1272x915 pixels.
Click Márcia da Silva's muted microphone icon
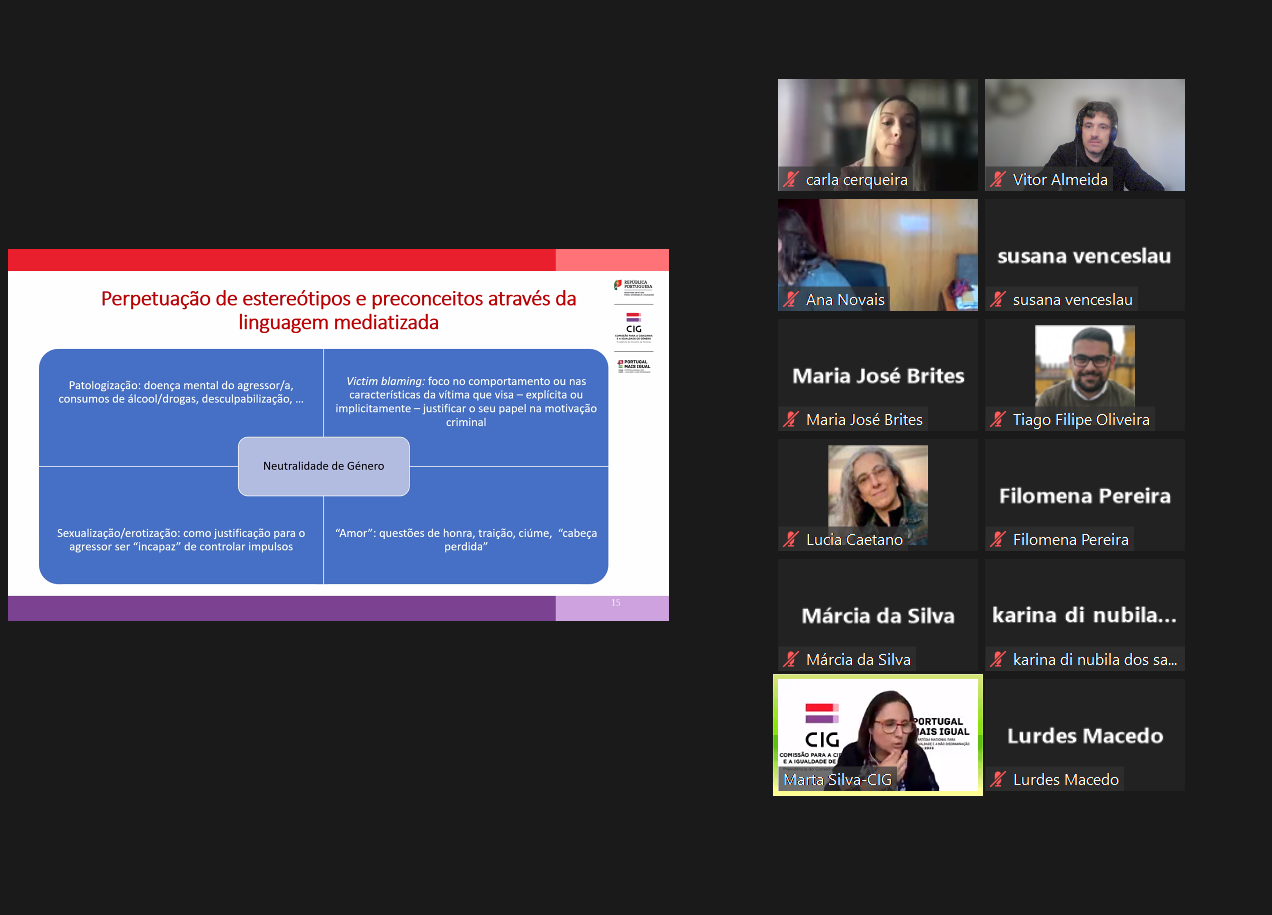pos(791,660)
